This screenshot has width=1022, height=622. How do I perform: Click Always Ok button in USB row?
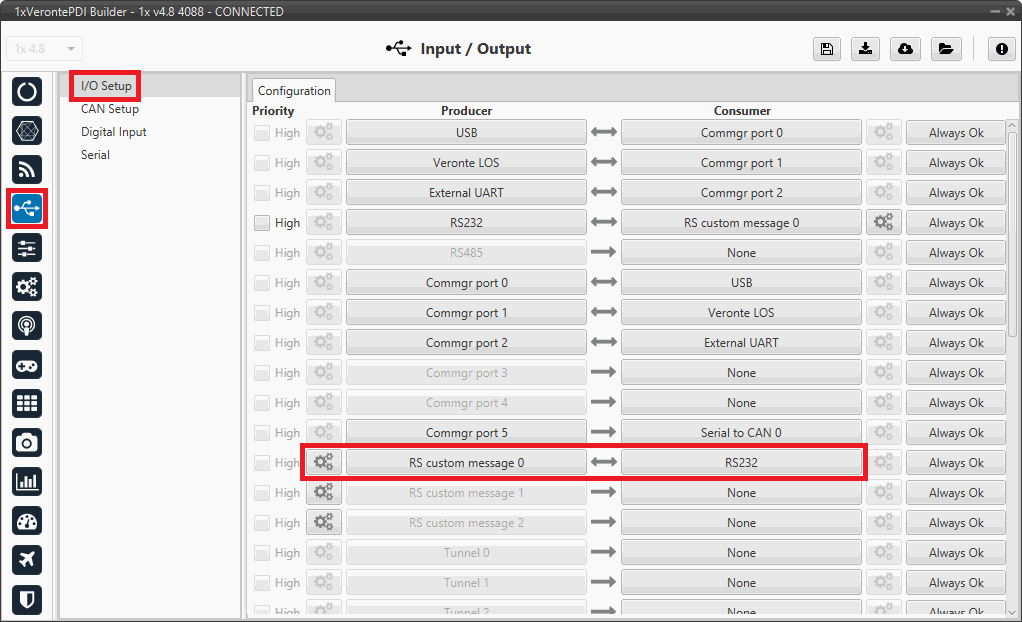(x=955, y=133)
